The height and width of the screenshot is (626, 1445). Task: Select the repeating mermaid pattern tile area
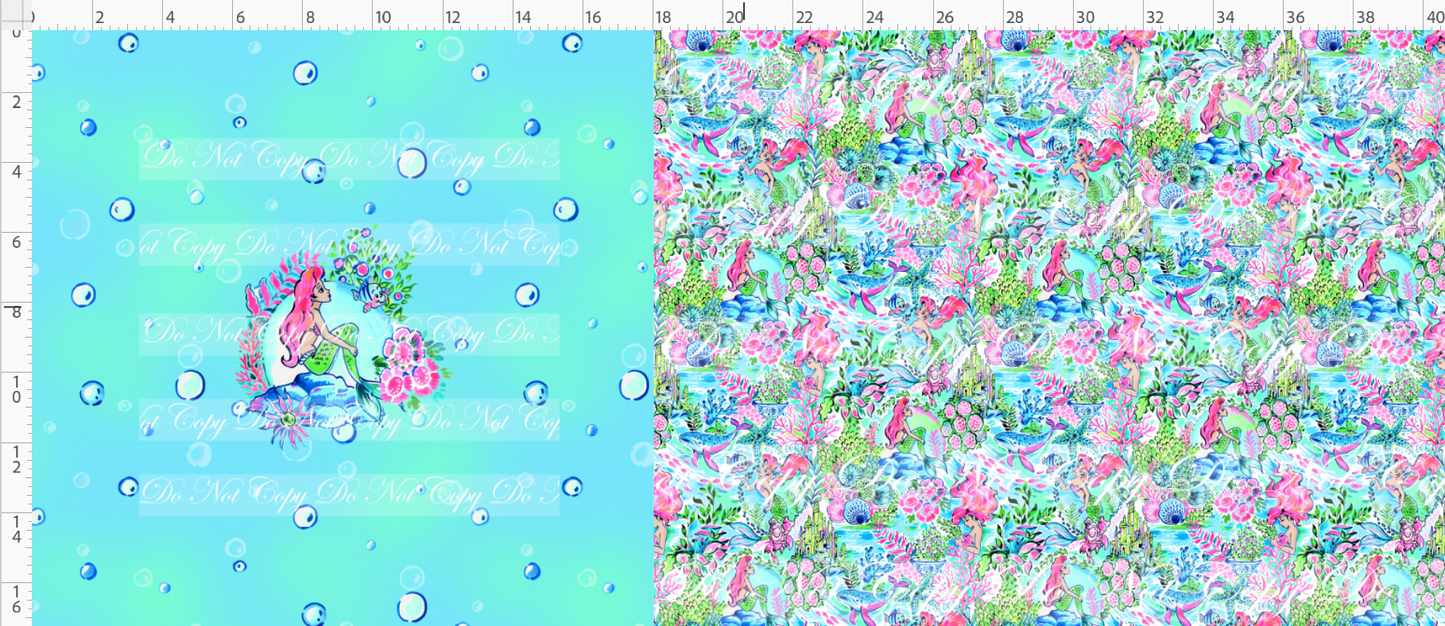pyautogui.click(x=1049, y=328)
